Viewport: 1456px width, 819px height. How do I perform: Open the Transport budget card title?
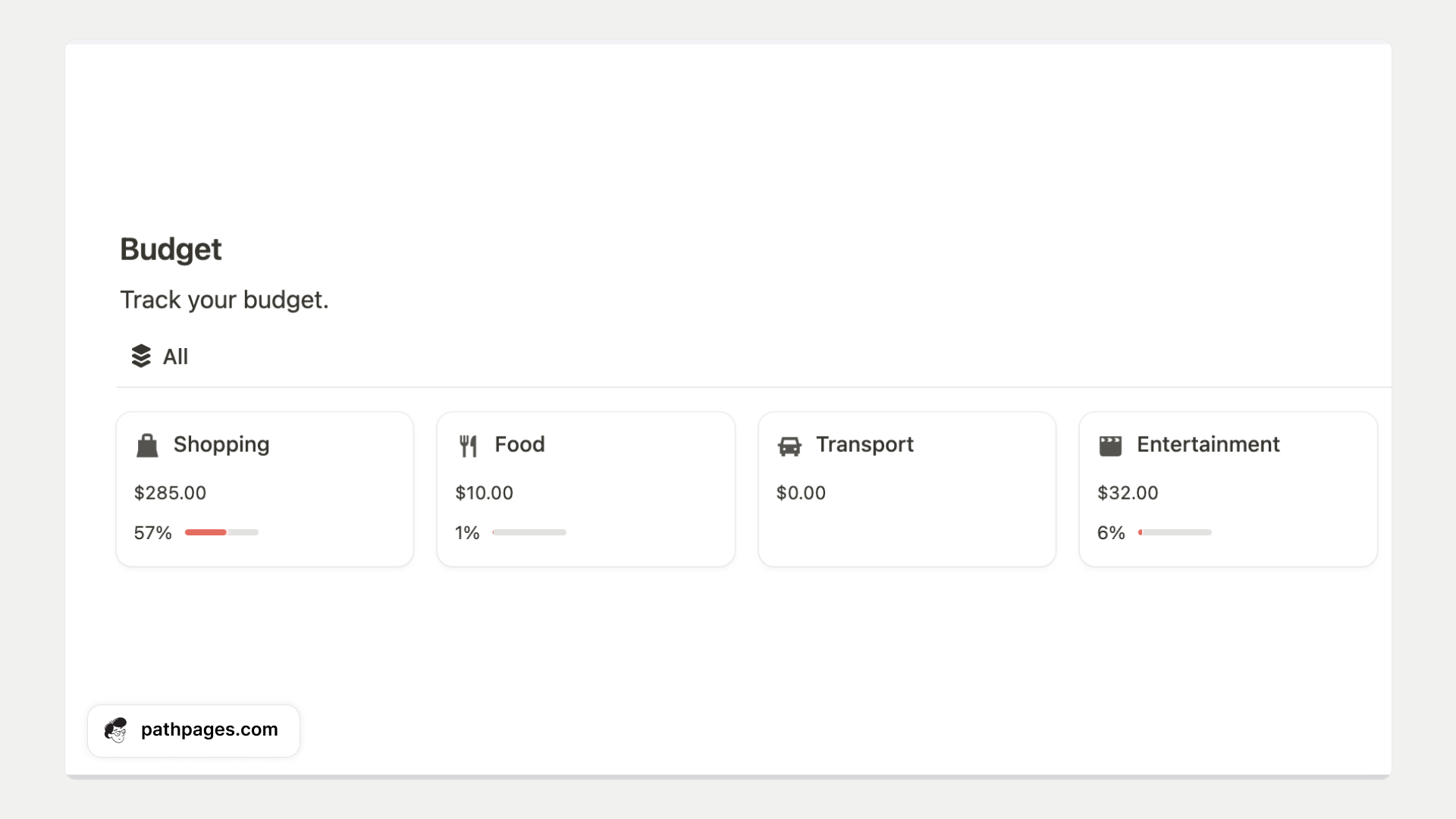pyautogui.click(x=864, y=444)
